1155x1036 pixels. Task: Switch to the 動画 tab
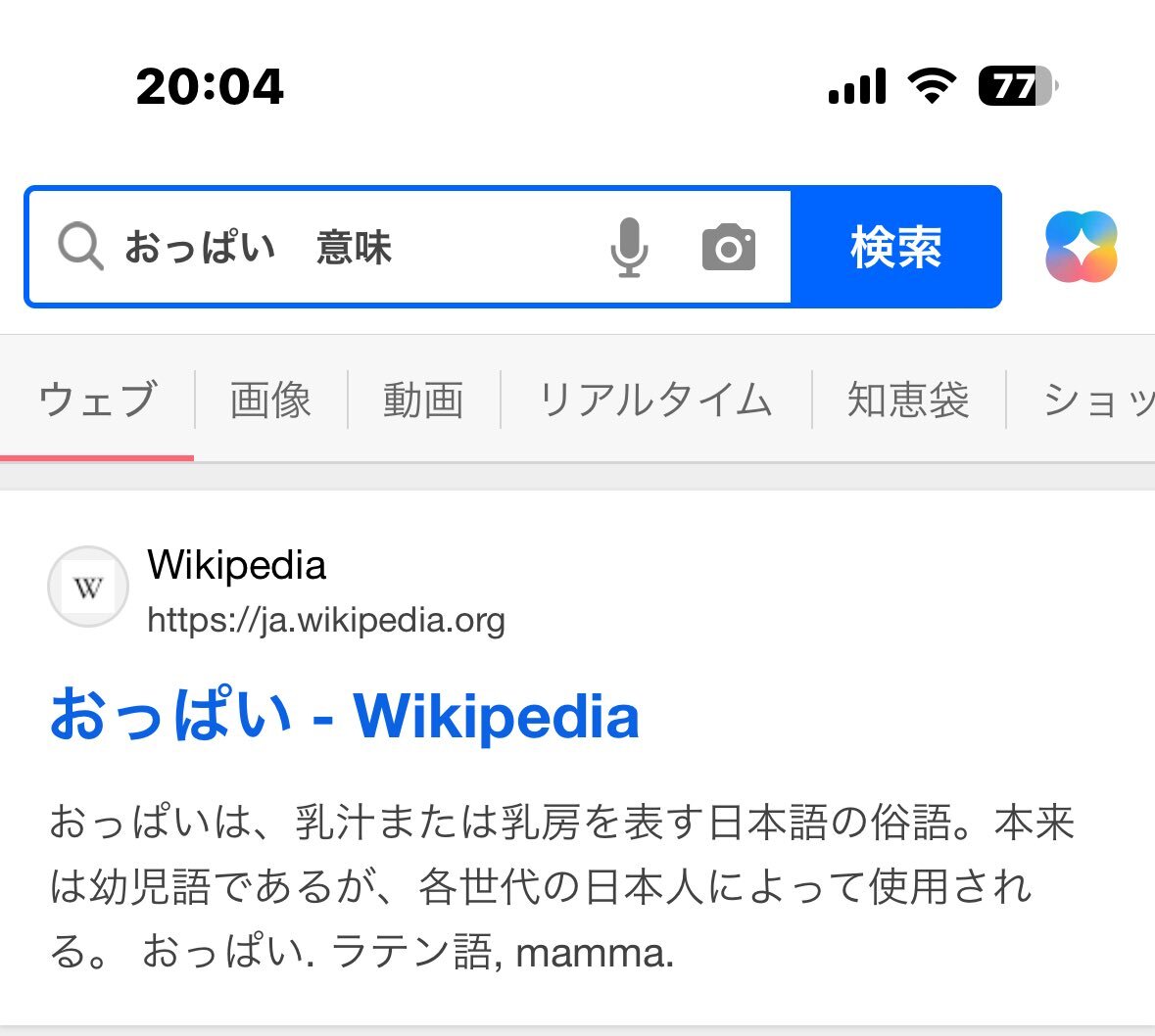coord(423,400)
